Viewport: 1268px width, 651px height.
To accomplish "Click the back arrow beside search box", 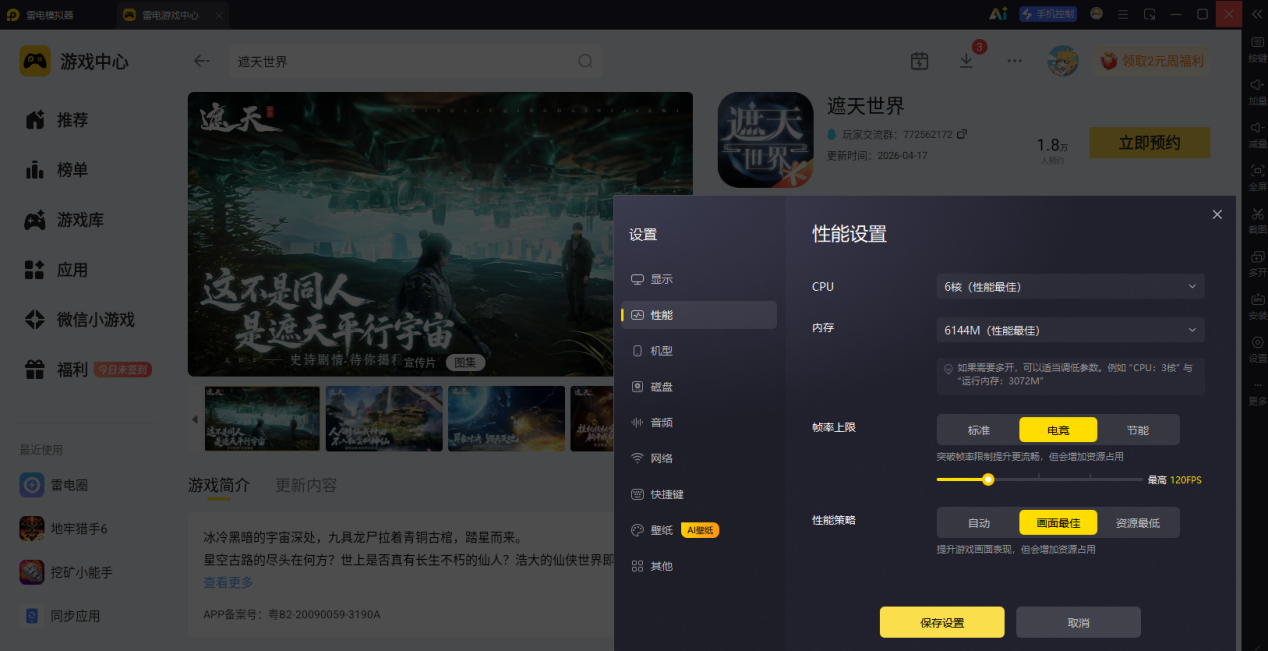I will pyautogui.click(x=202, y=61).
